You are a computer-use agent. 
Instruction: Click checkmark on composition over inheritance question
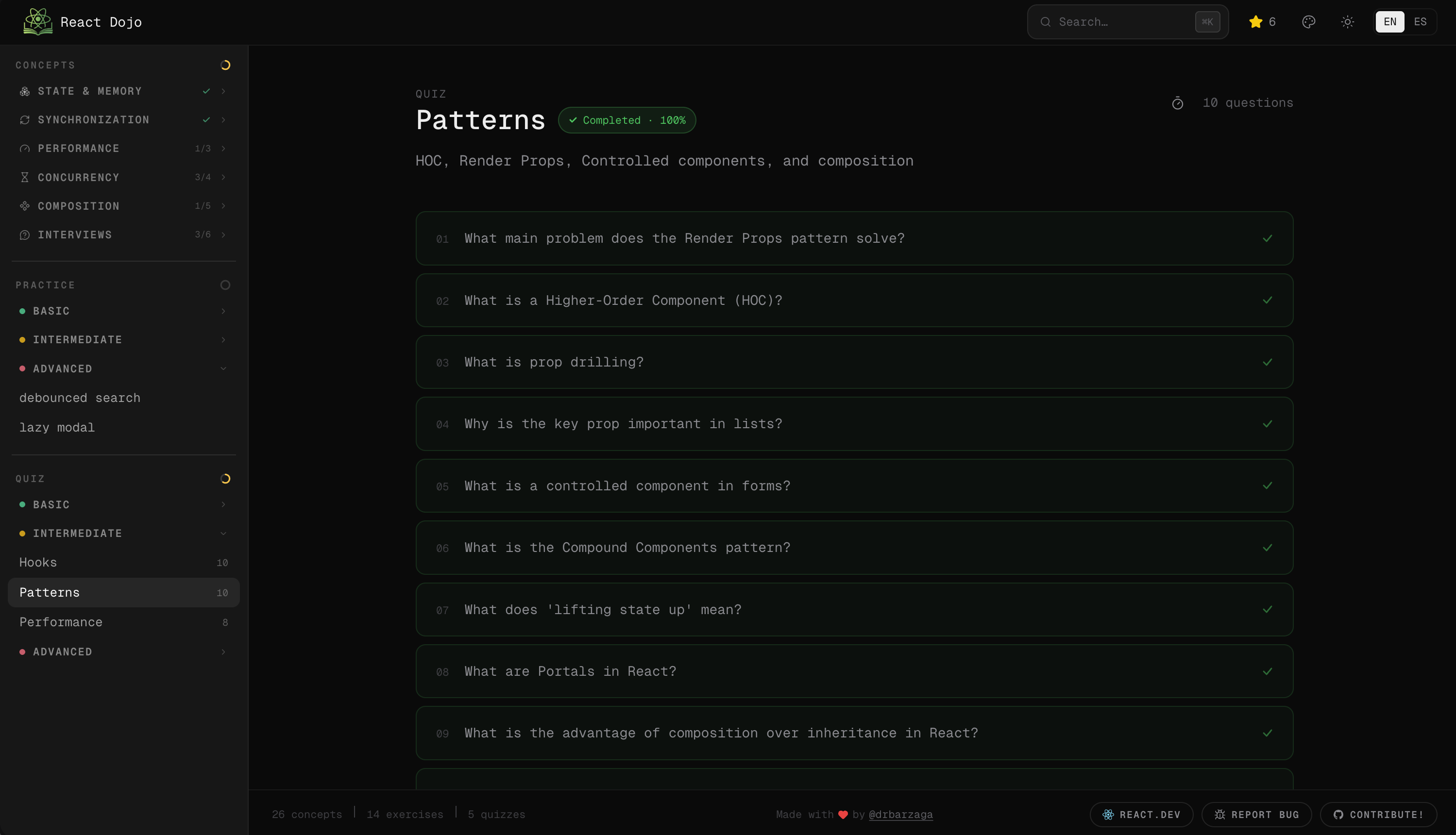(x=1267, y=734)
